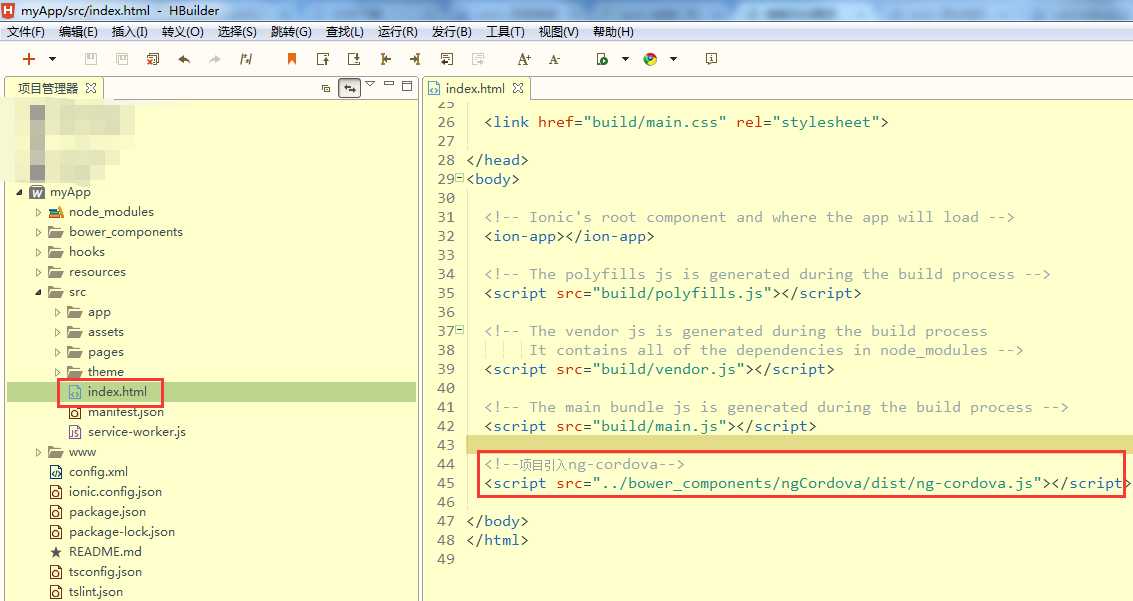Expand the resources folder
This screenshot has width=1133, height=601.
(x=38, y=272)
